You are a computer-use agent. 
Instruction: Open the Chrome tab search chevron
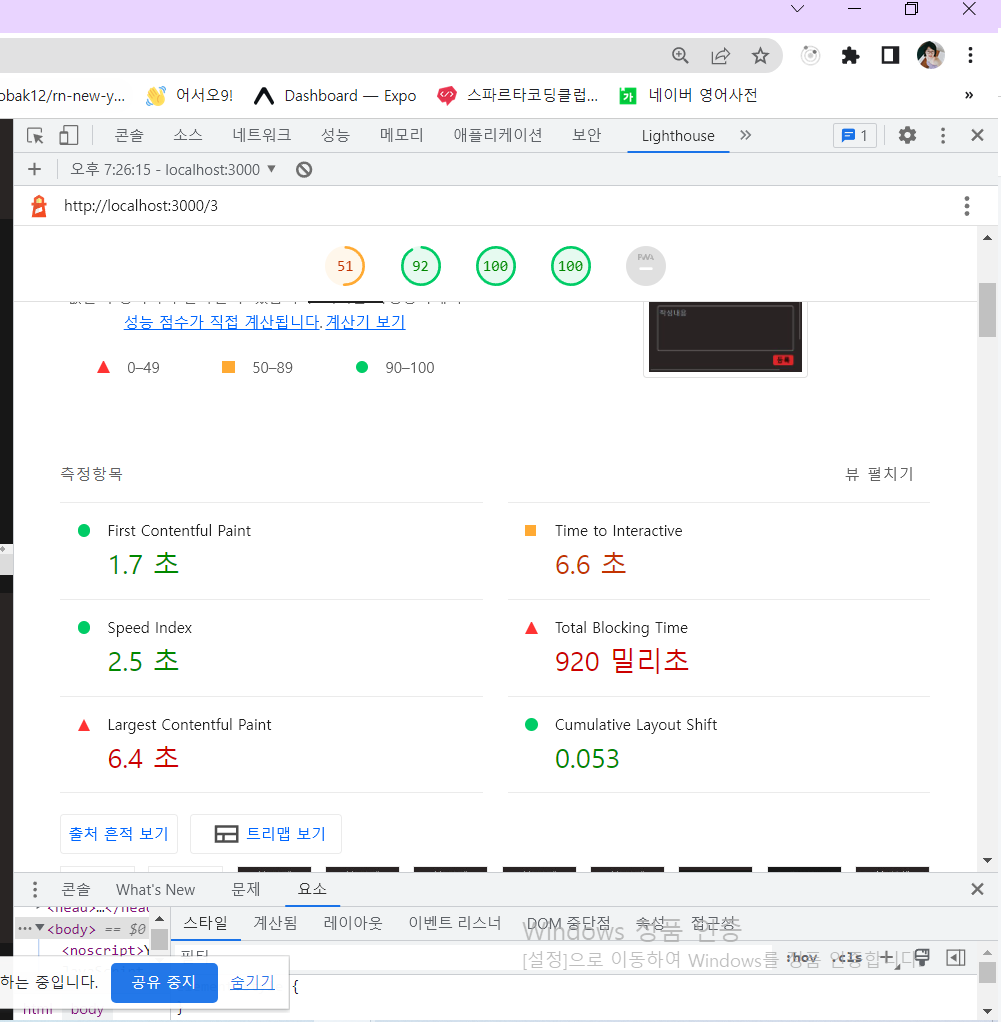(x=797, y=9)
